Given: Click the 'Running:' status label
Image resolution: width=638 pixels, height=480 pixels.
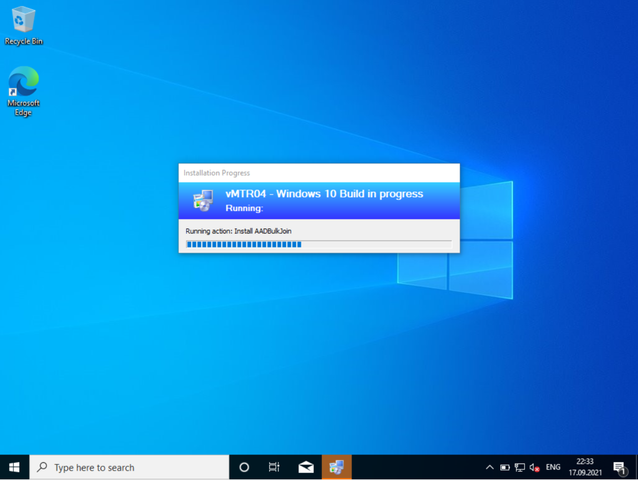Looking at the screenshot, I should point(244,208).
